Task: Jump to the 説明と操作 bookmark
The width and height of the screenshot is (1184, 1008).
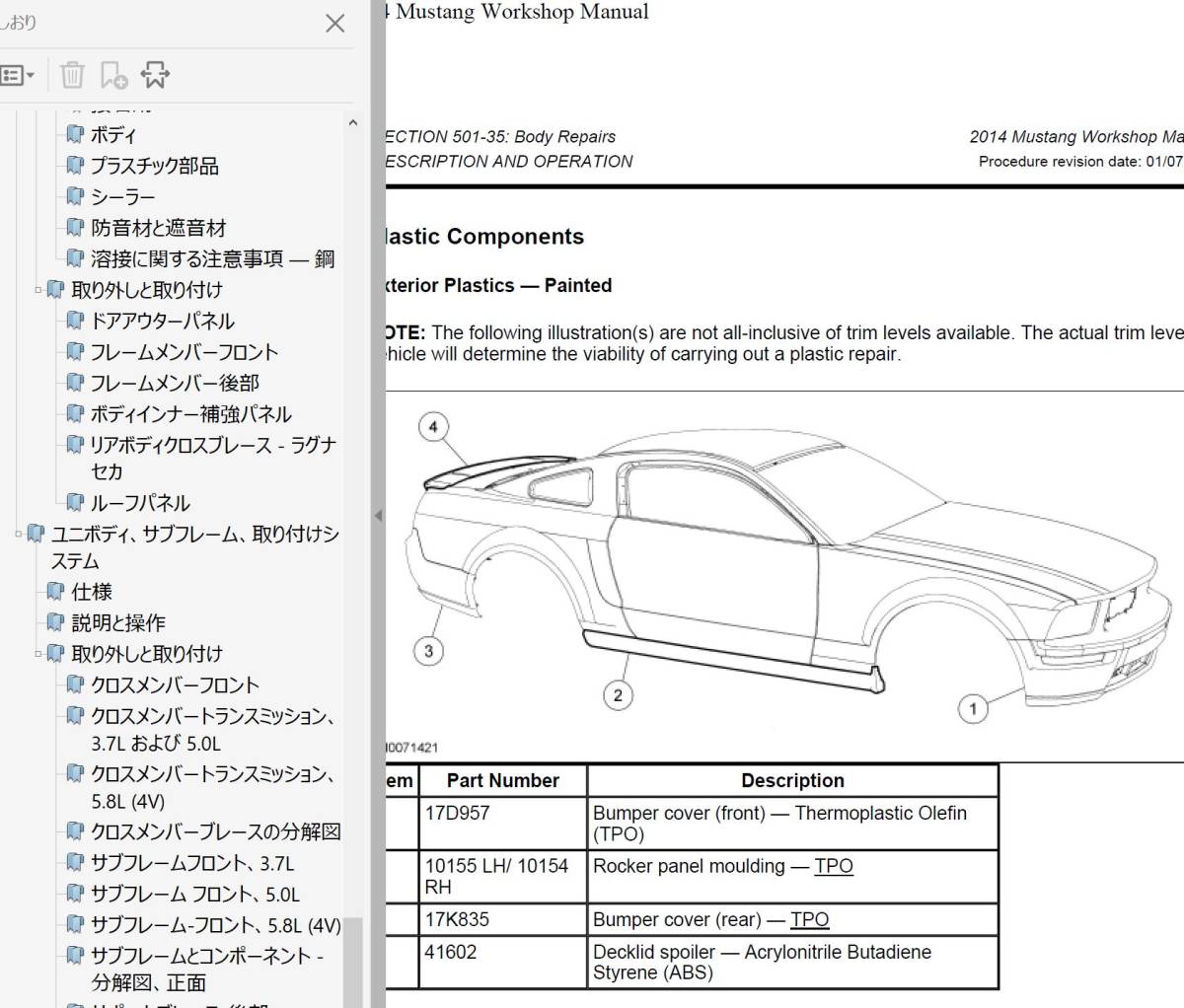Action: 118,622
